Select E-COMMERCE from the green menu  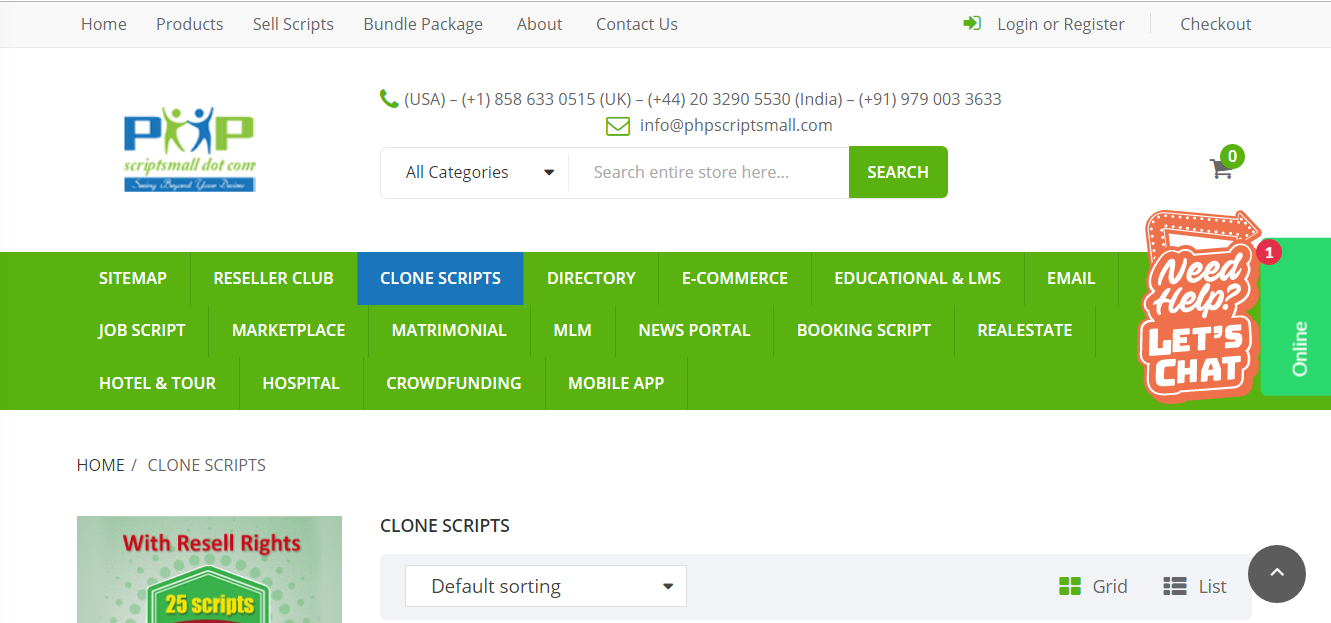734,278
